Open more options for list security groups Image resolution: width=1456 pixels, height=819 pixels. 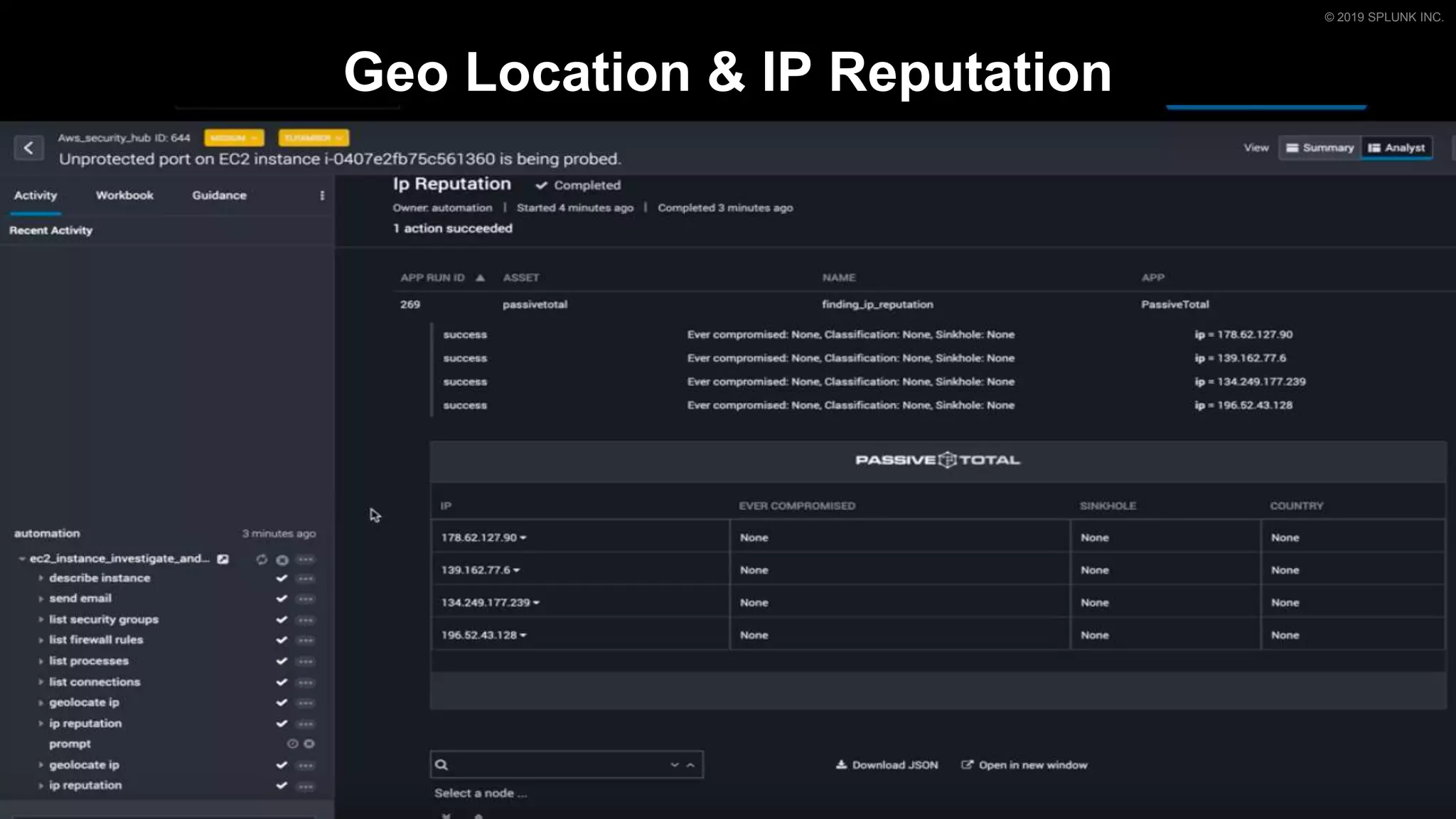306,620
